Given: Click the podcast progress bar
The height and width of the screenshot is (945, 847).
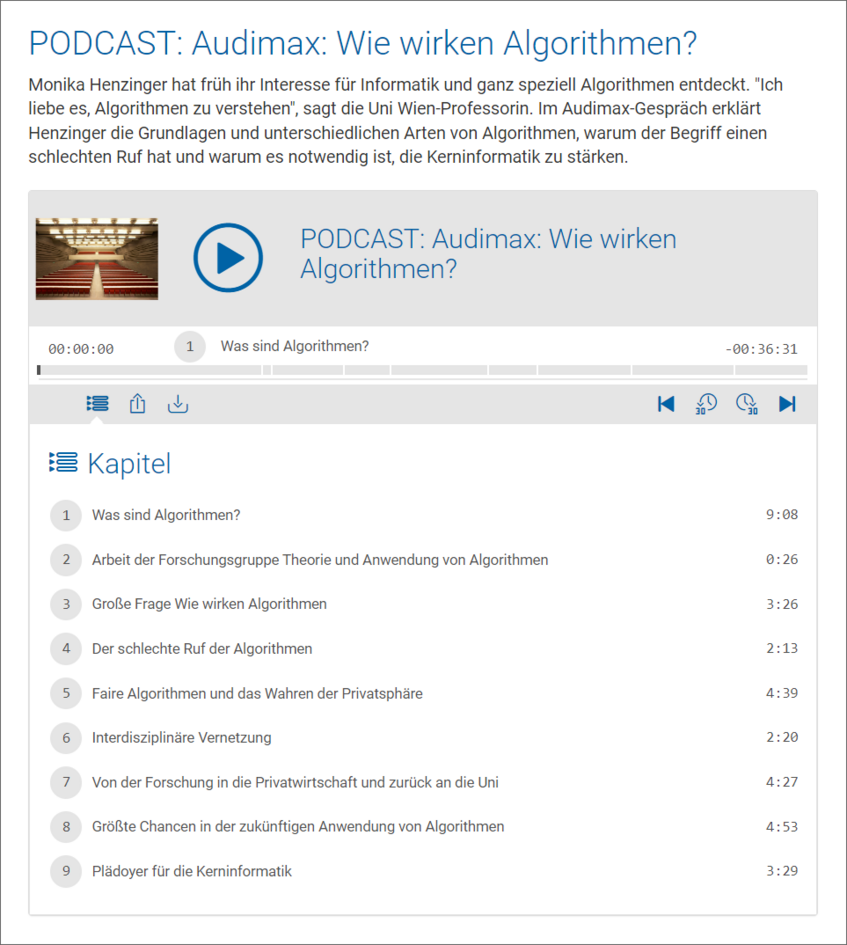Looking at the screenshot, I should (422, 370).
